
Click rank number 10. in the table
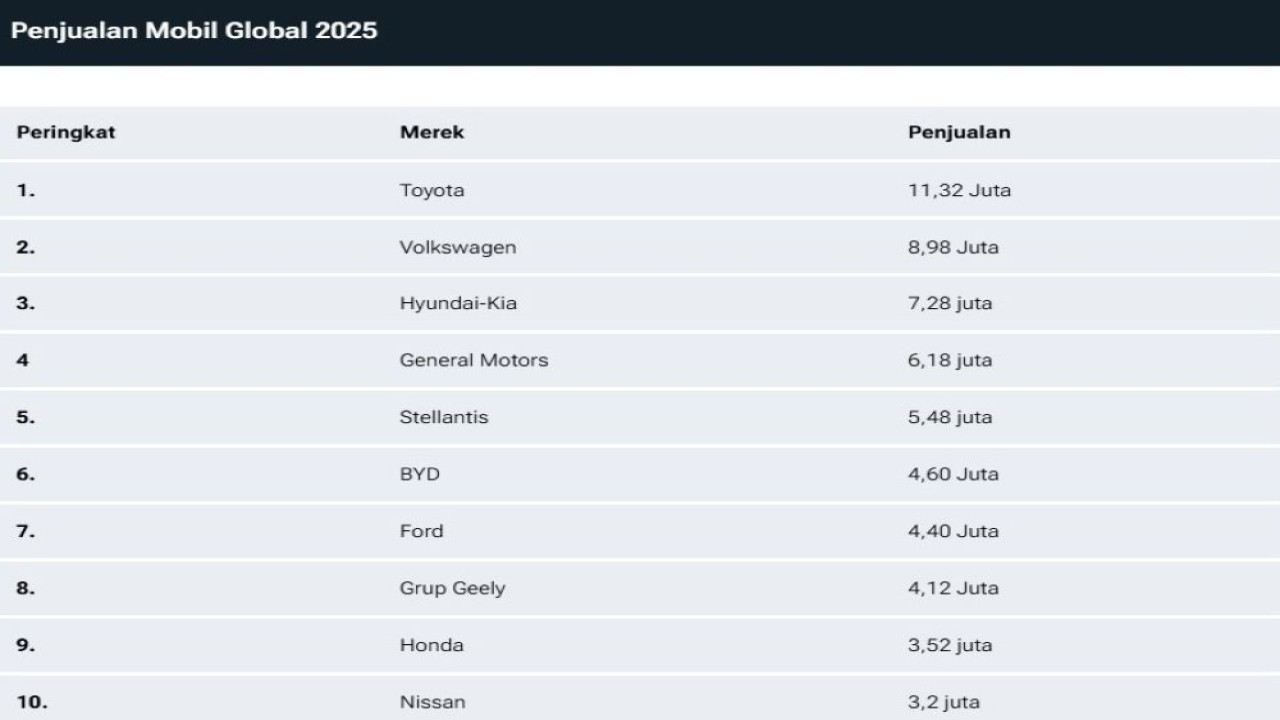(32, 702)
